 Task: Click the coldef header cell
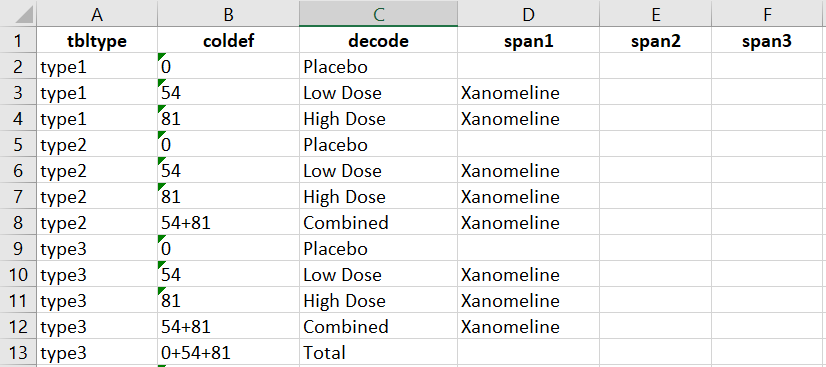228,41
